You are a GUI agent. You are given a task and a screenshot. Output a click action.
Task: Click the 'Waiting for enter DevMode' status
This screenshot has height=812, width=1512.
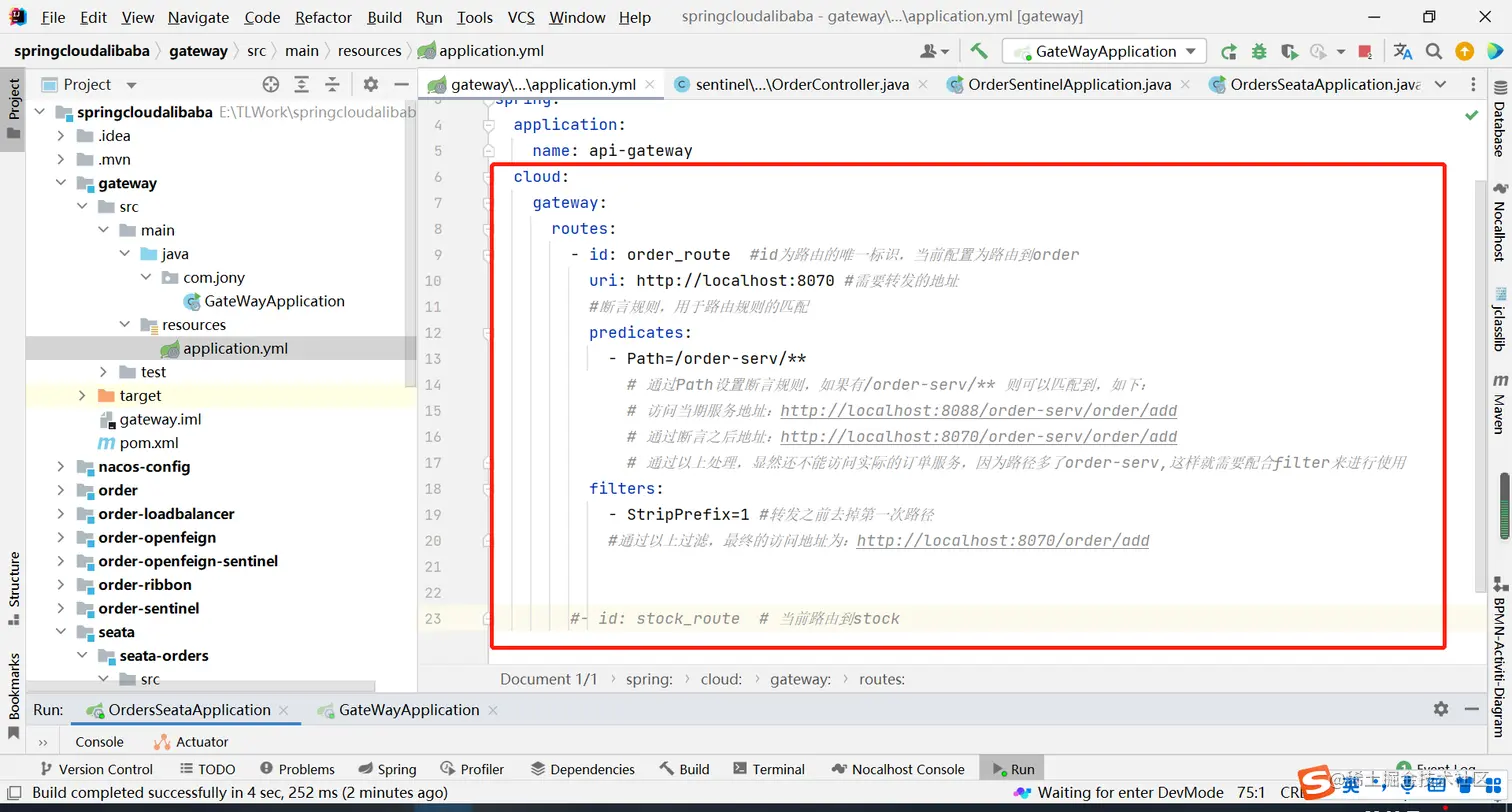1119,793
